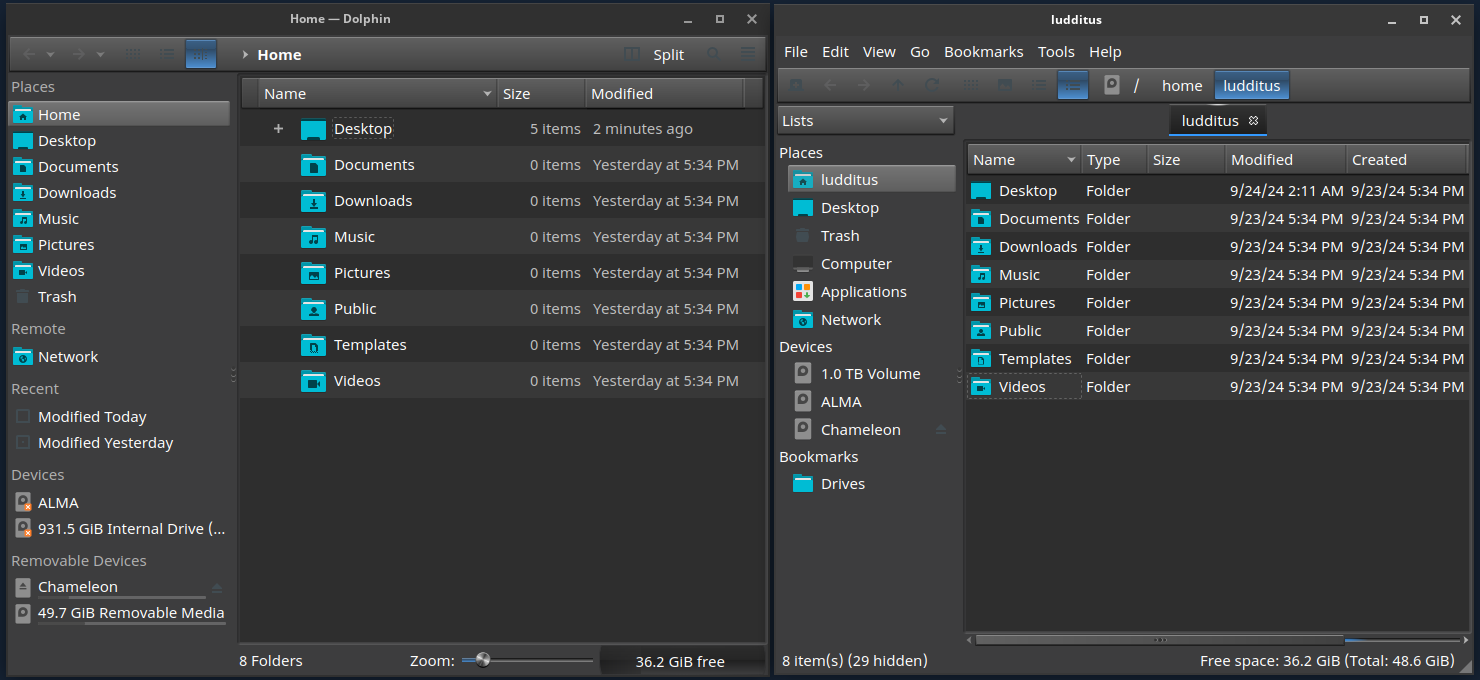This screenshot has width=1480, height=680.
Task: Select the active detailed list view button
Action: 1072,86
